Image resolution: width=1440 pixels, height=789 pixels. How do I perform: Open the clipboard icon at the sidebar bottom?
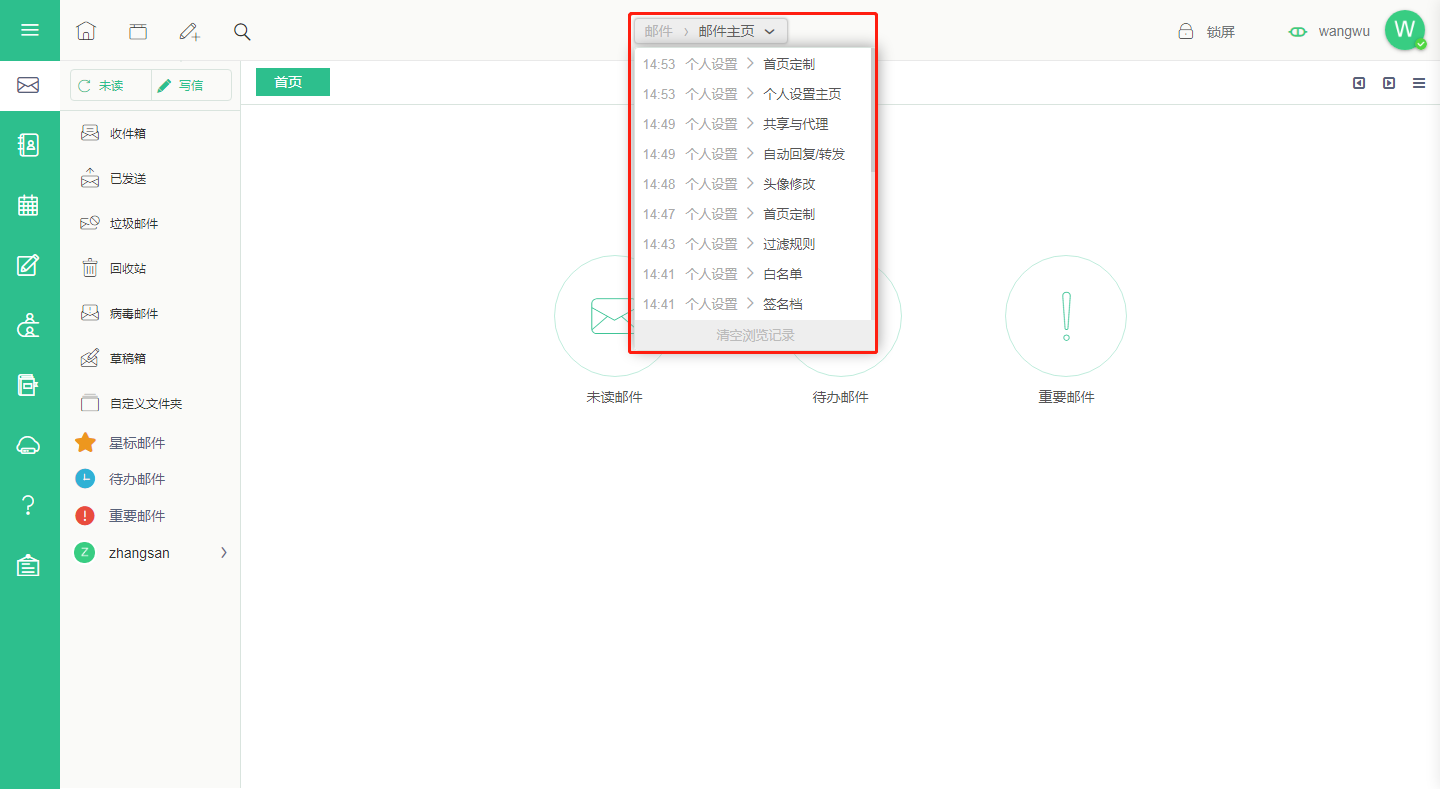tap(29, 566)
